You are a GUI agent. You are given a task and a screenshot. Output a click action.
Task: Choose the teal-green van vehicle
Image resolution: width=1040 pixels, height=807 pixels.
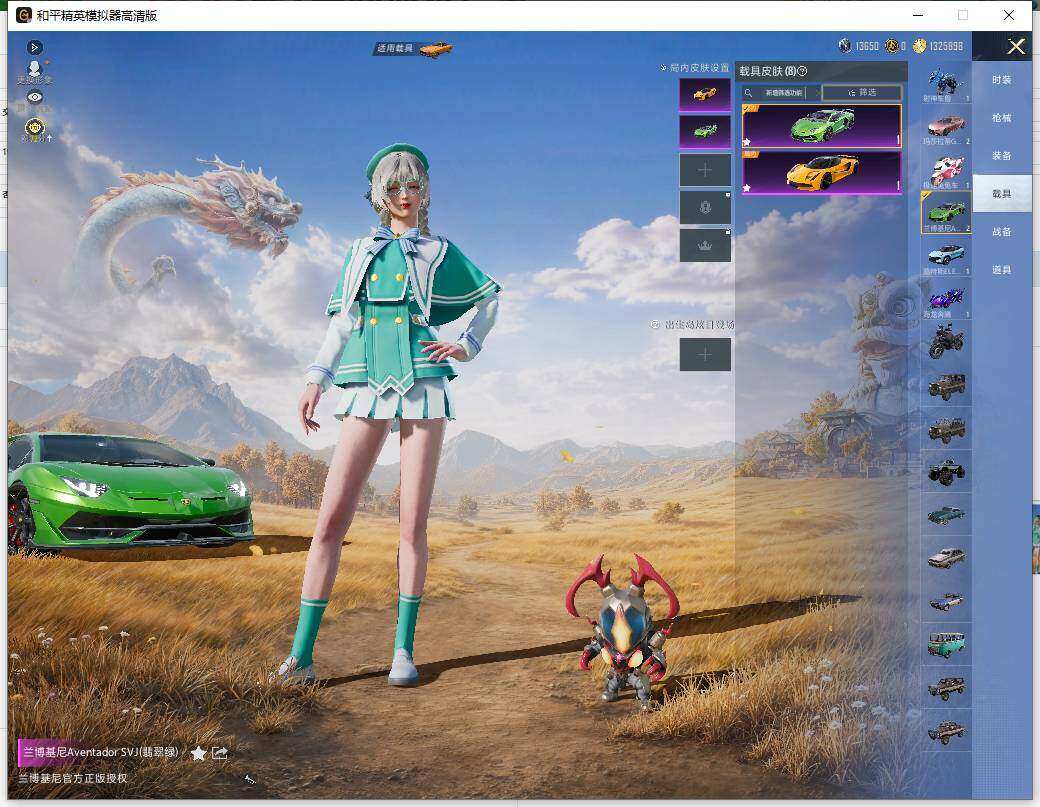pyautogui.click(x=946, y=645)
